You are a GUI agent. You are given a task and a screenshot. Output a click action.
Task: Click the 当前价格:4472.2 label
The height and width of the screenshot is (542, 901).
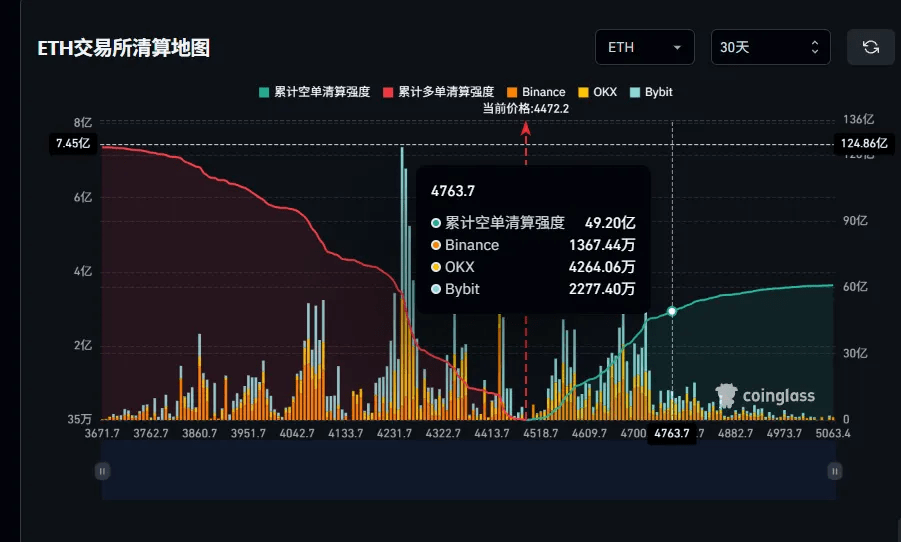coord(525,109)
